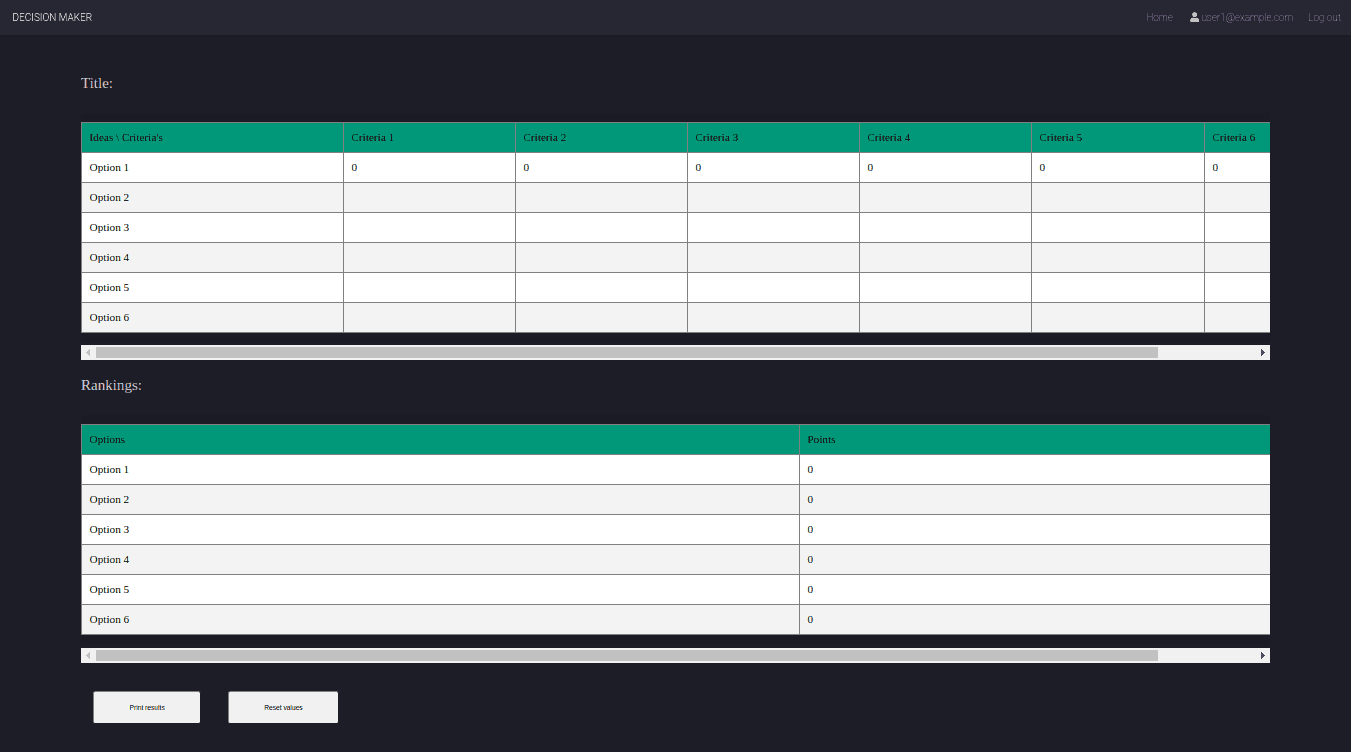Screen dimensions: 1351x752
Task: Select the Criteria 5 column header
Action: (1117, 137)
